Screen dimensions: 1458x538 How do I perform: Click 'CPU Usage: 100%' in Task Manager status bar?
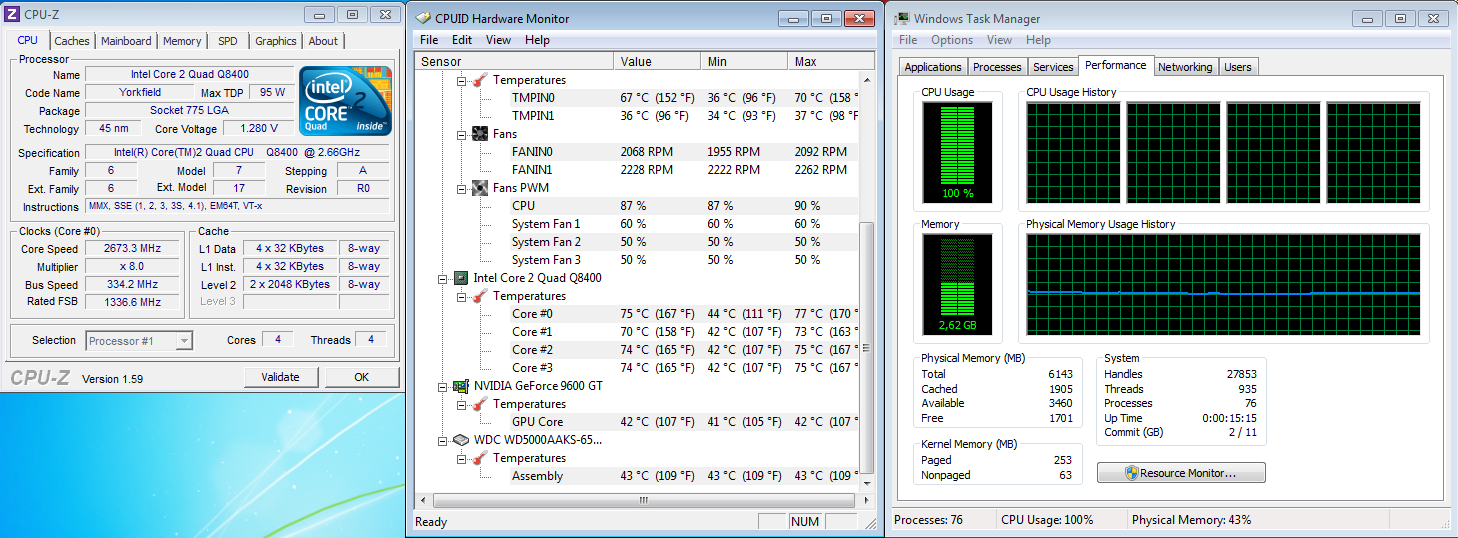coord(1047,520)
